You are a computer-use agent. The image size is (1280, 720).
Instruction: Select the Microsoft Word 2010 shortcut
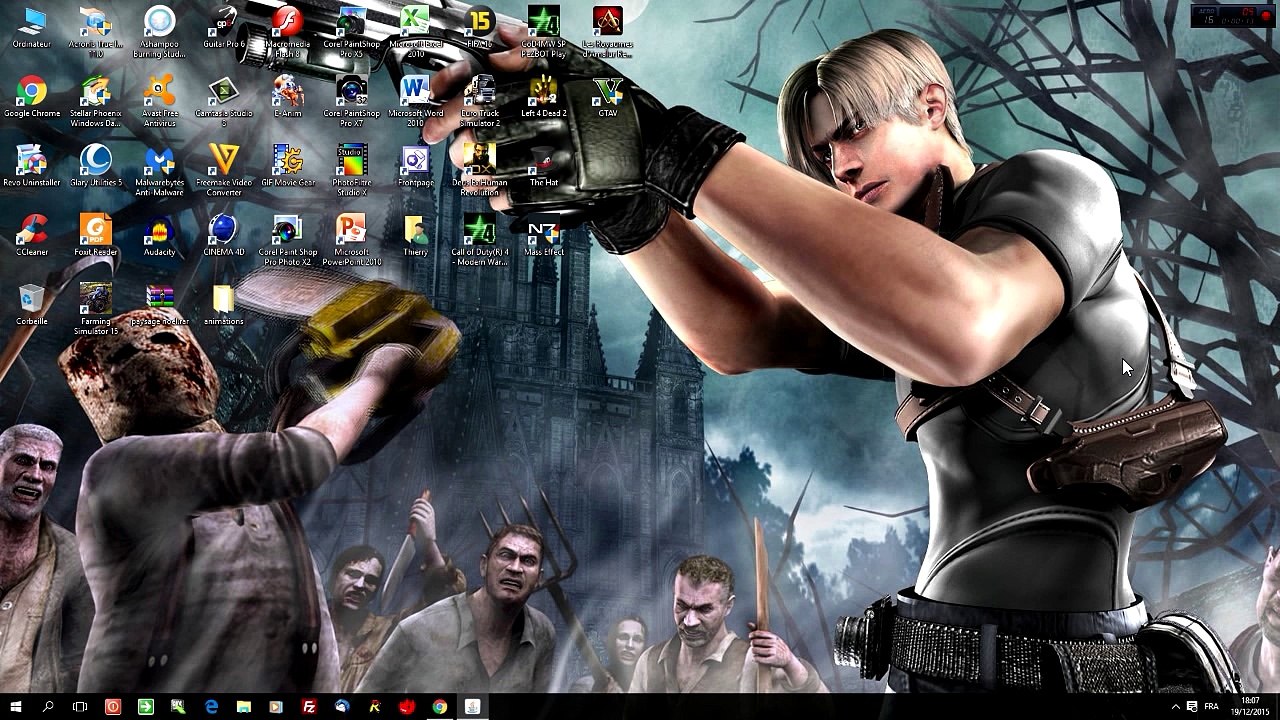(416, 102)
